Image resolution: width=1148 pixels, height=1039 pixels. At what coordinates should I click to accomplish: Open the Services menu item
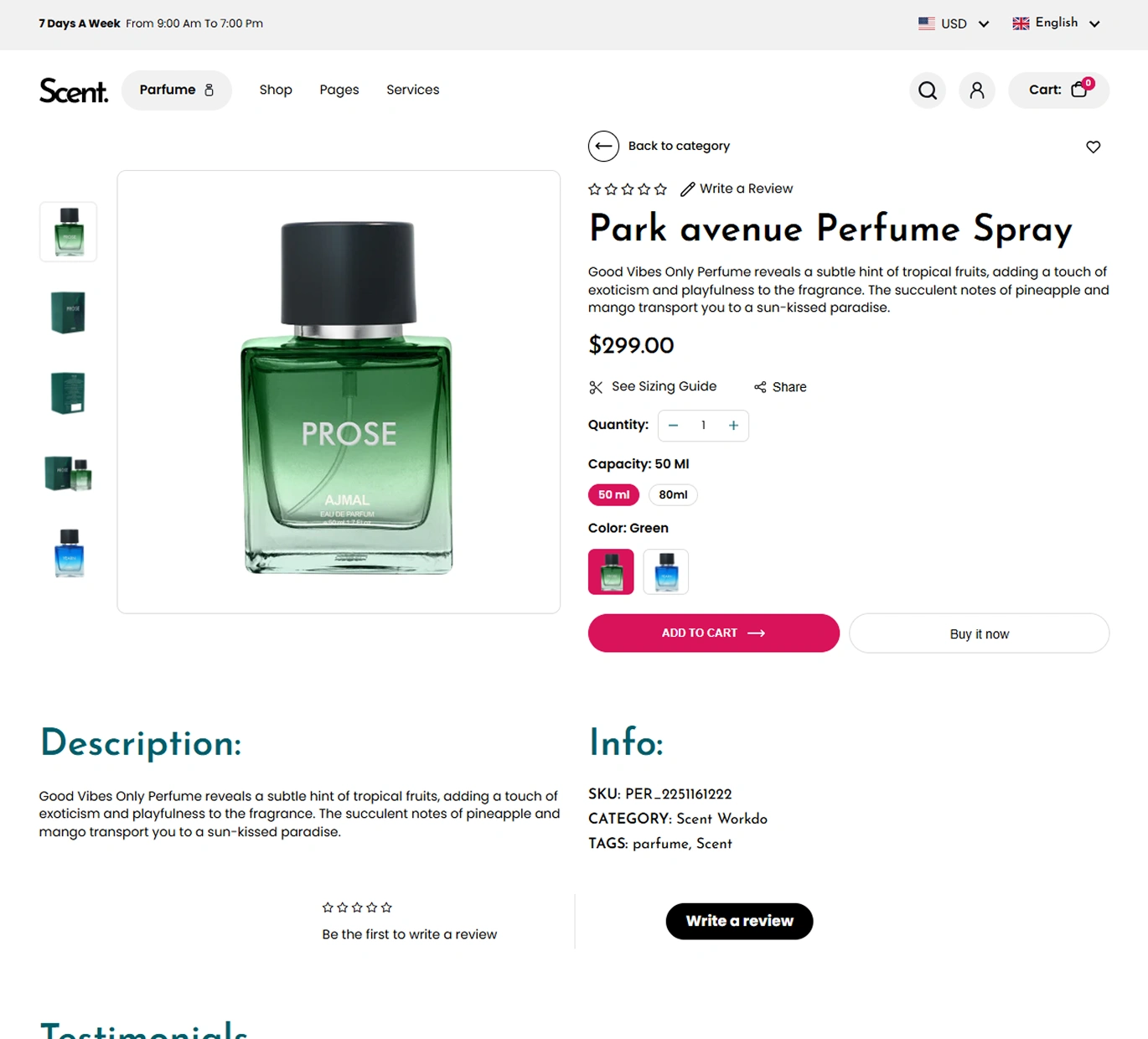click(412, 90)
